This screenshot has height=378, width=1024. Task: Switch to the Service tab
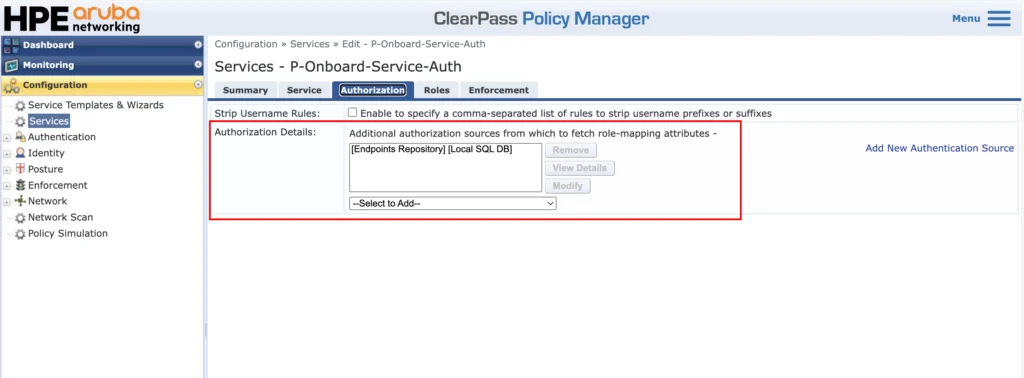pyautogui.click(x=304, y=90)
